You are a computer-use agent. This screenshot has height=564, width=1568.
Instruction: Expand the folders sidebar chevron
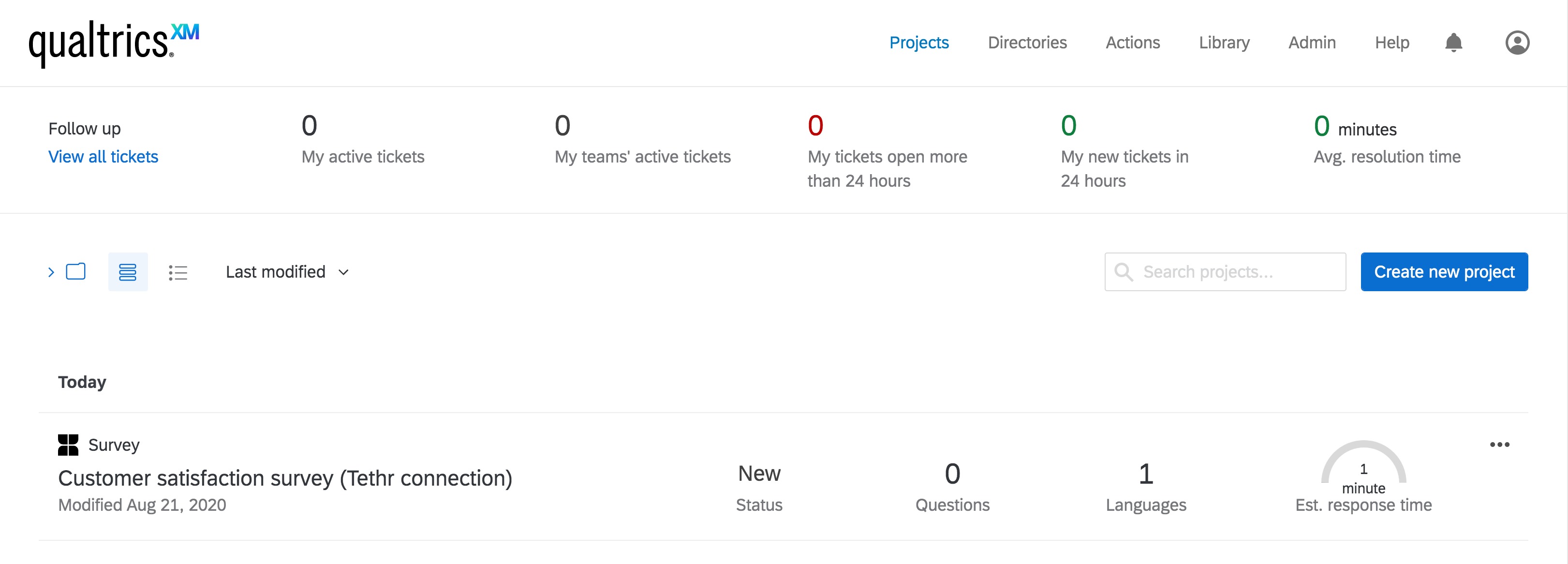(x=51, y=272)
